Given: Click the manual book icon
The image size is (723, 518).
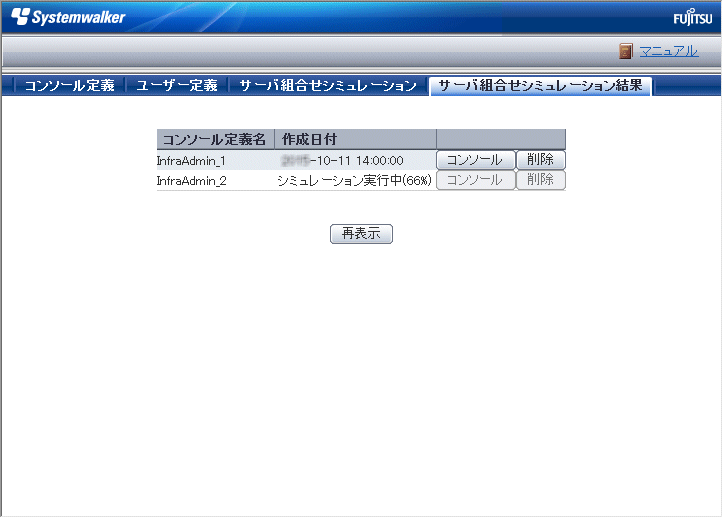Looking at the screenshot, I should 626,51.
